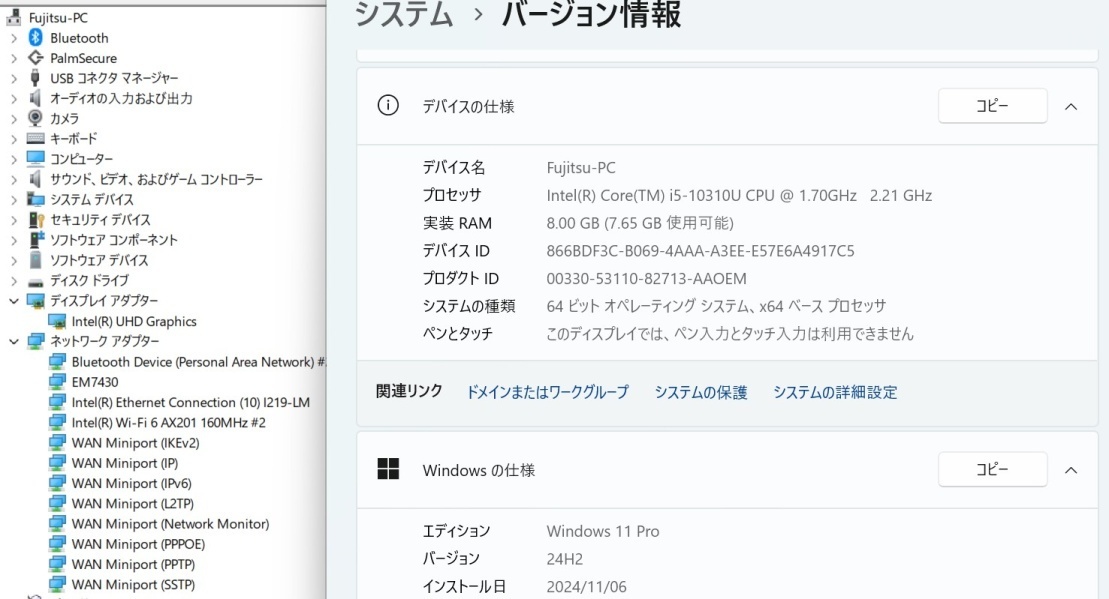Click the コンピューター monitor icon

(x=35, y=158)
